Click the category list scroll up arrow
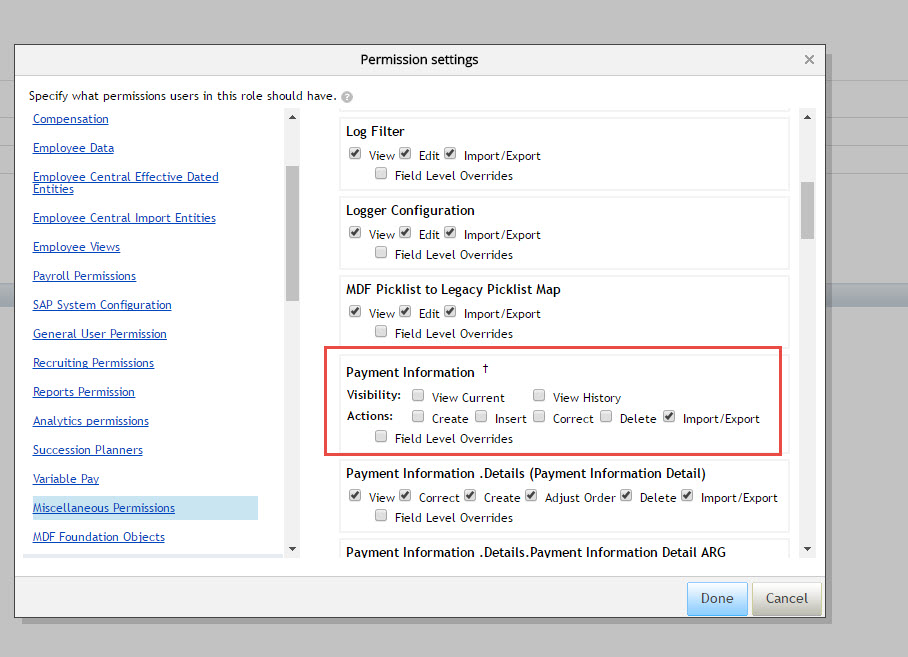The width and height of the screenshot is (908, 657). point(292,117)
